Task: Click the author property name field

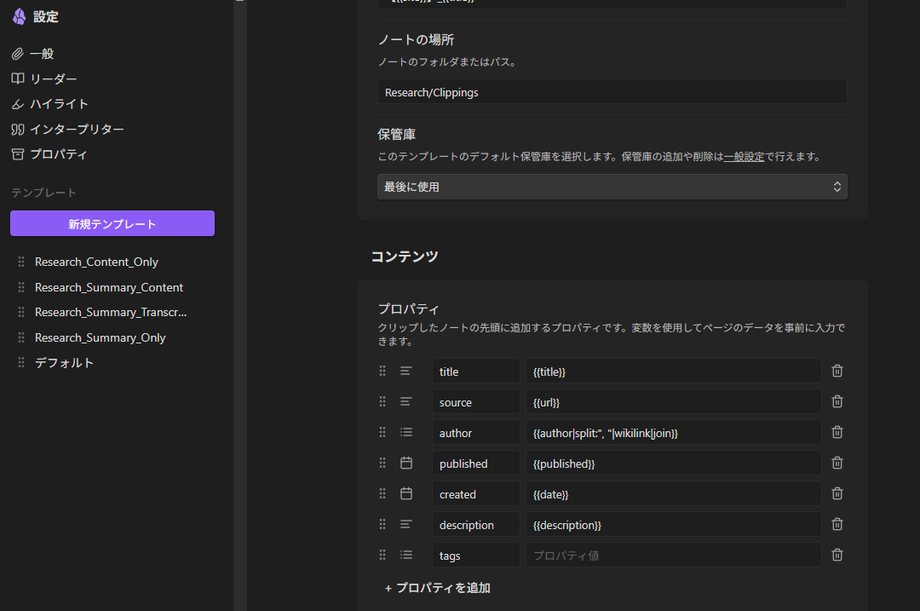Action: 476,433
